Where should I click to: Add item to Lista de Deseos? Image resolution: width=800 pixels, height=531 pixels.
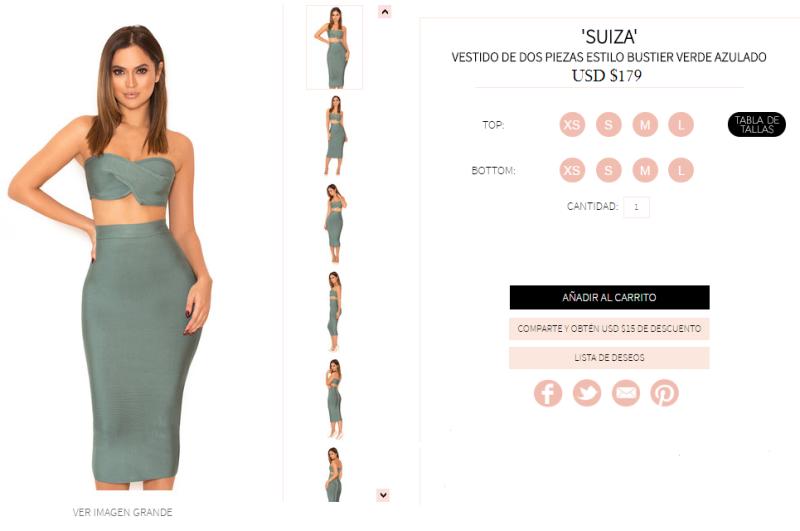[609, 358]
